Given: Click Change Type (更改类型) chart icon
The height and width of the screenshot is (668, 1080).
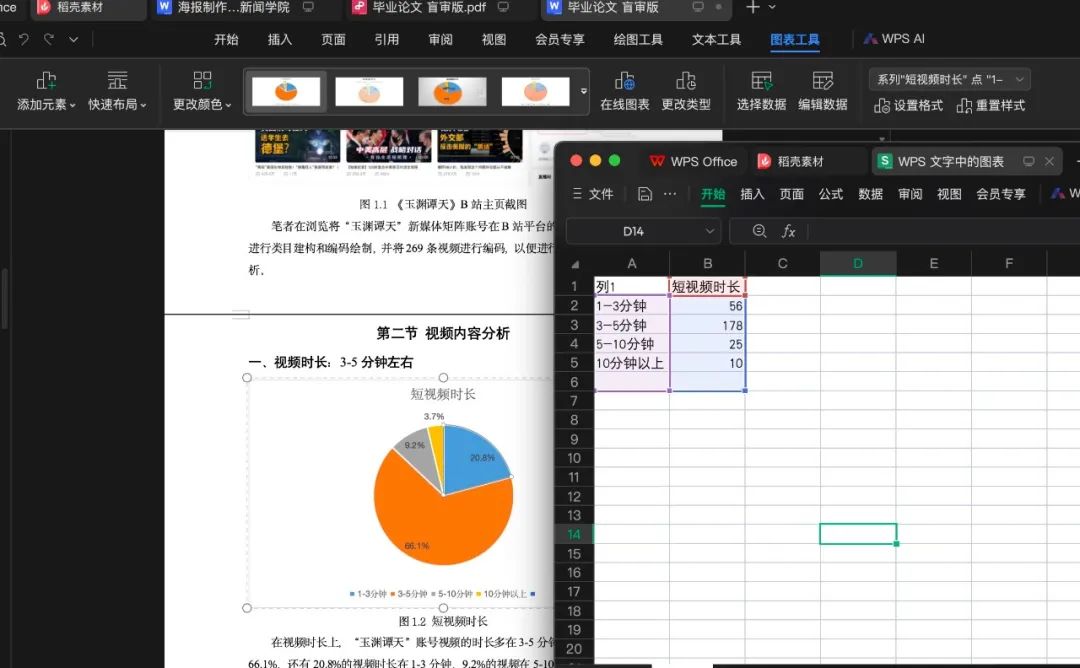Looking at the screenshot, I should [685, 81].
